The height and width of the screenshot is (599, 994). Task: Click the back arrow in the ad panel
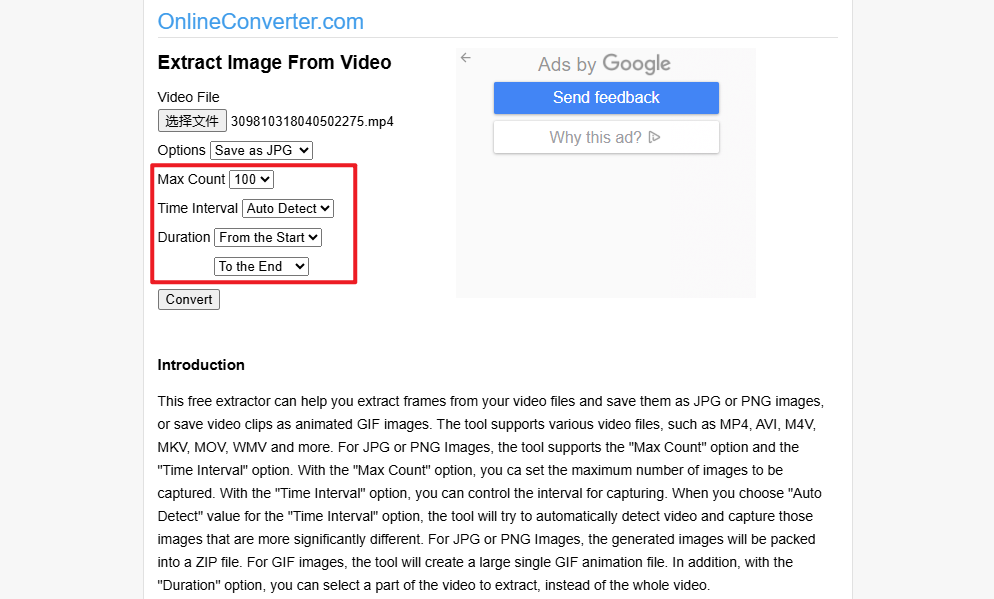pyautogui.click(x=466, y=58)
